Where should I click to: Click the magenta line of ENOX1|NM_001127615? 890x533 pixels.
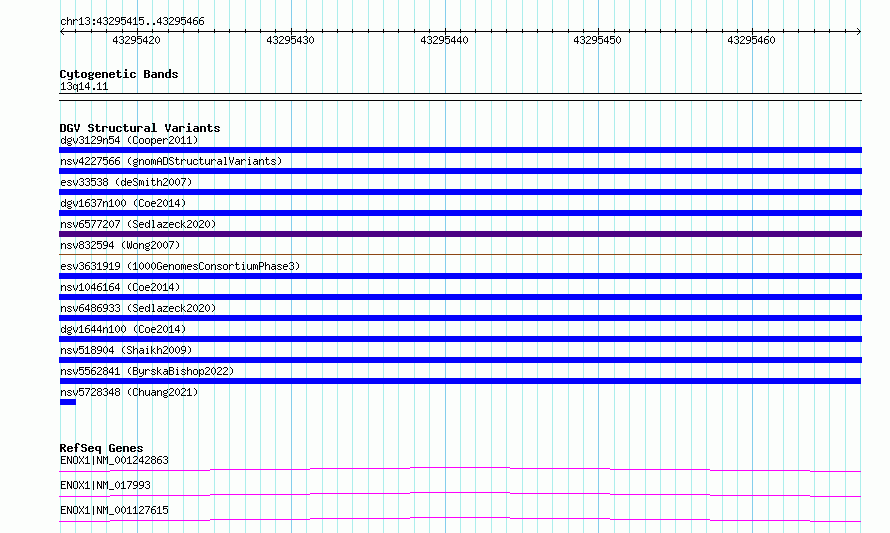coord(460,519)
